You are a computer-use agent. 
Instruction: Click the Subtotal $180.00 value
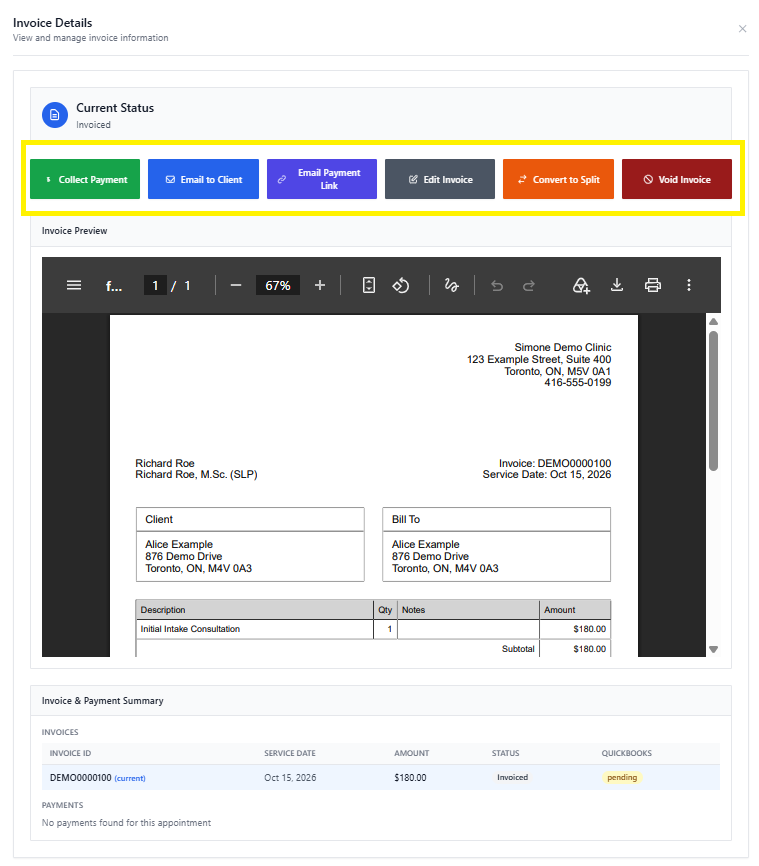tap(589, 649)
